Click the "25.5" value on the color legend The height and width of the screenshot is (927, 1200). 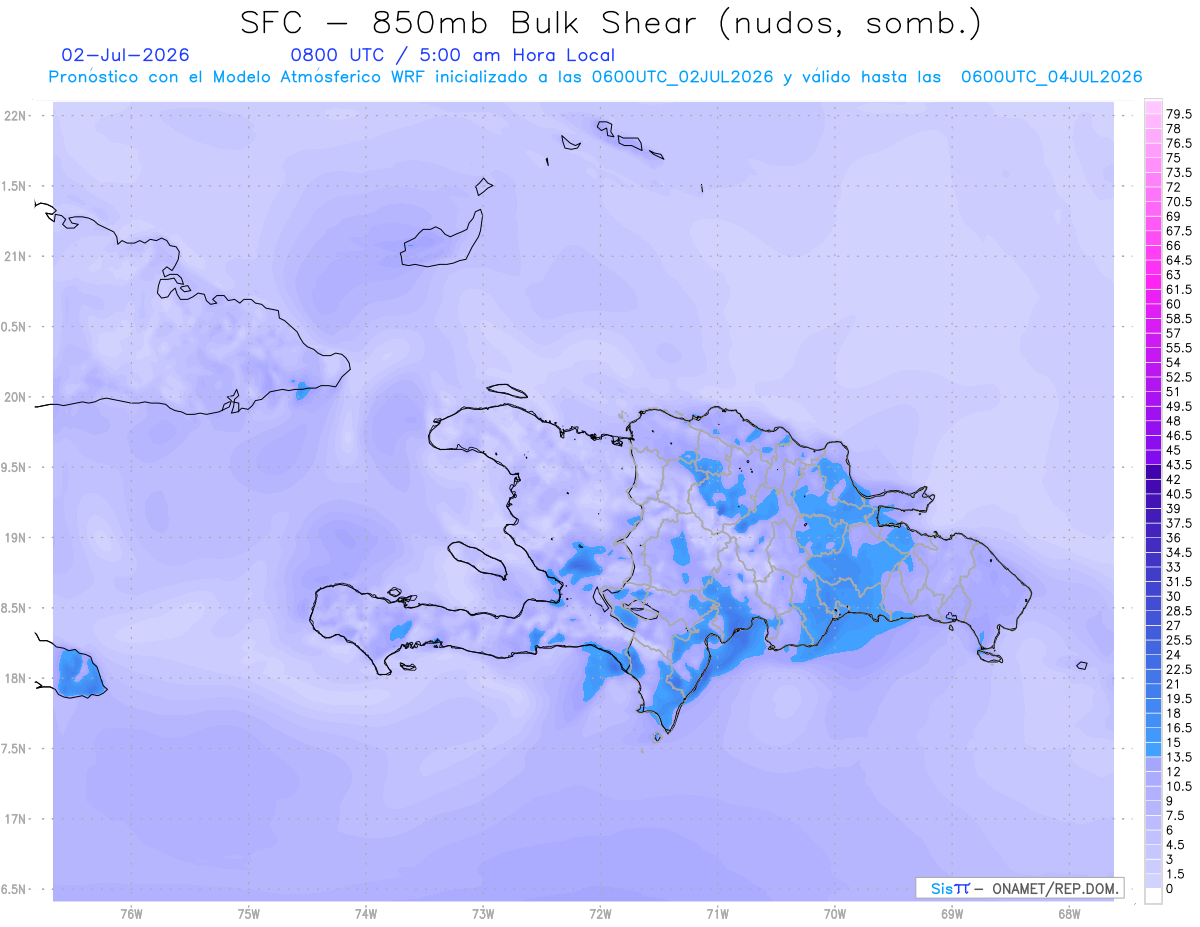tap(1180, 640)
